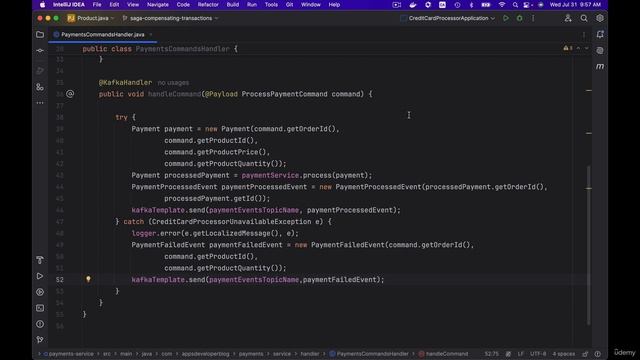The height and width of the screenshot is (360, 640).
Task: Open the Project tool window folder icon
Action: [40, 35]
